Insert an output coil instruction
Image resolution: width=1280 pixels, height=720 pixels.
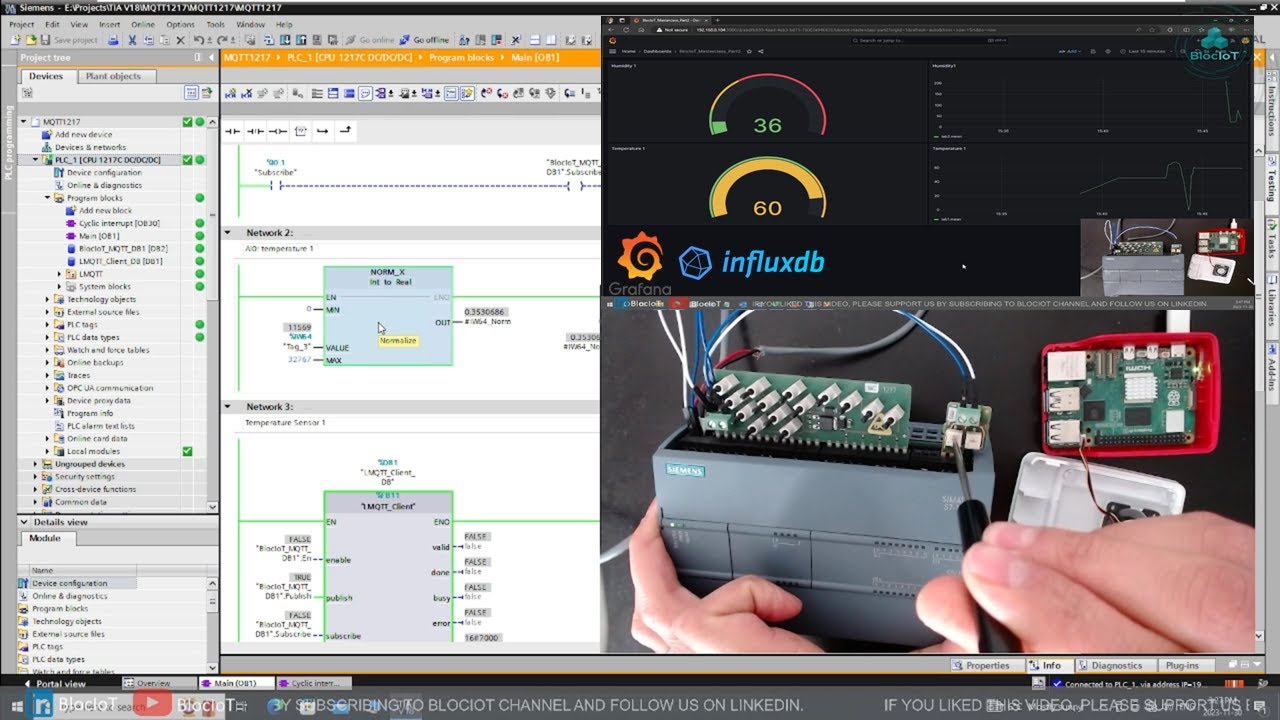click(277, 131)
